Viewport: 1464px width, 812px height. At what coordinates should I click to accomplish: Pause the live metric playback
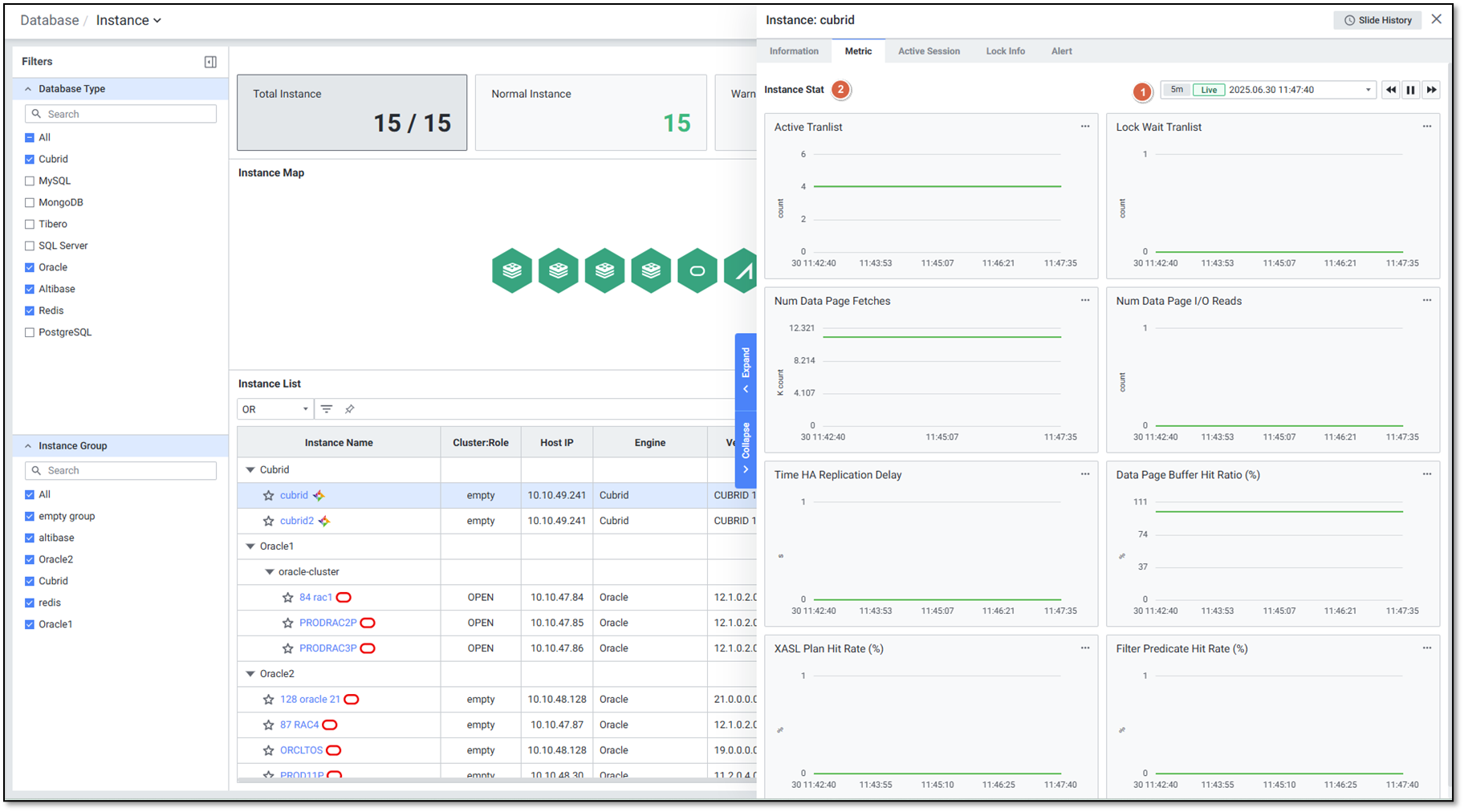tap(1410, 90)
